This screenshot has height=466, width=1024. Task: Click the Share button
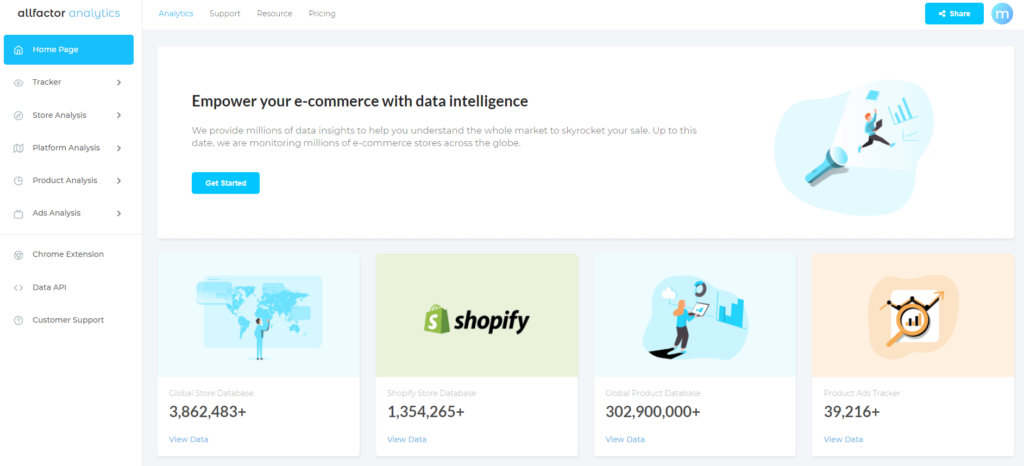954,14
